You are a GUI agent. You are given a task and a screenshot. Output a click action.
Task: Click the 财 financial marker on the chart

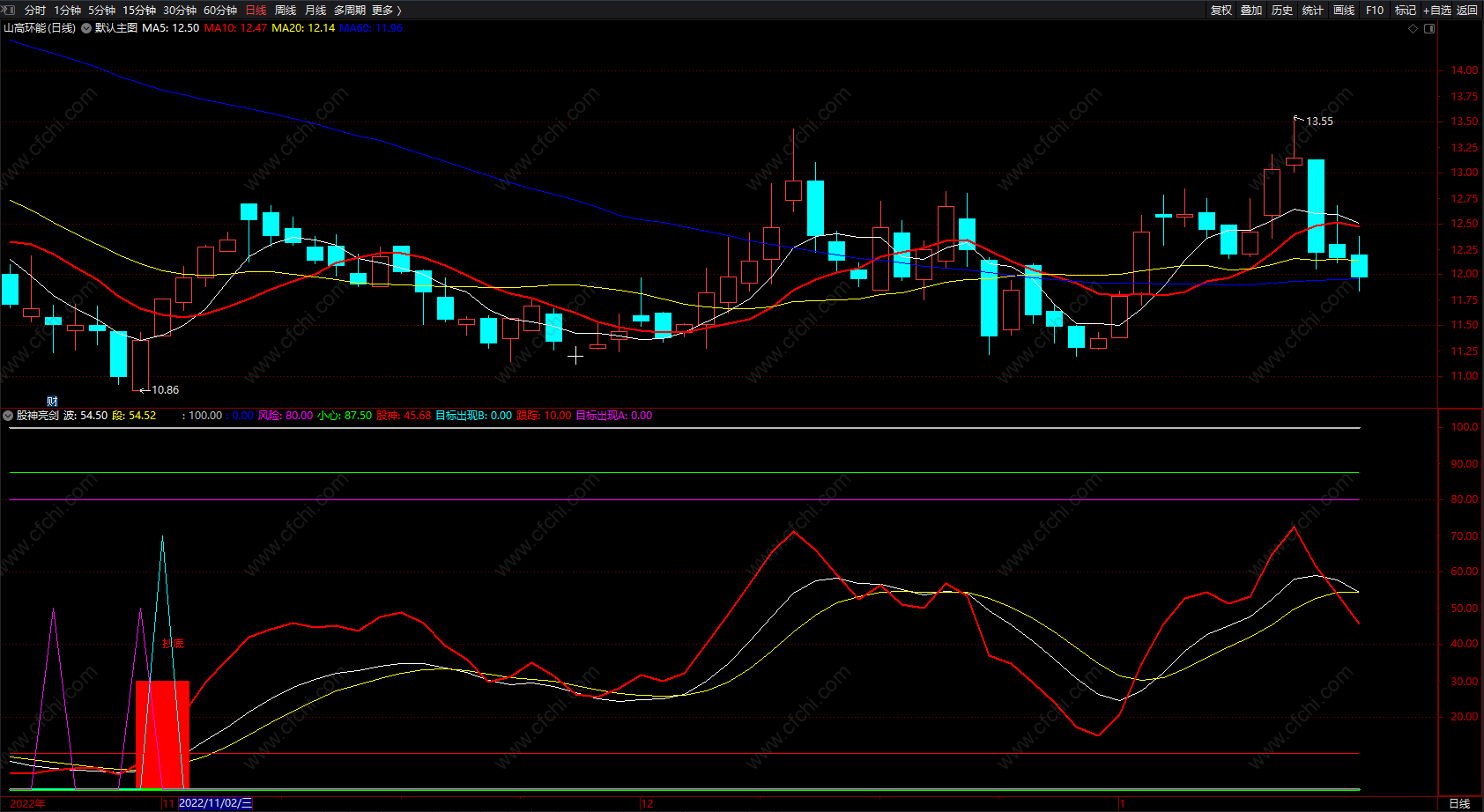[x=52, y=402]
